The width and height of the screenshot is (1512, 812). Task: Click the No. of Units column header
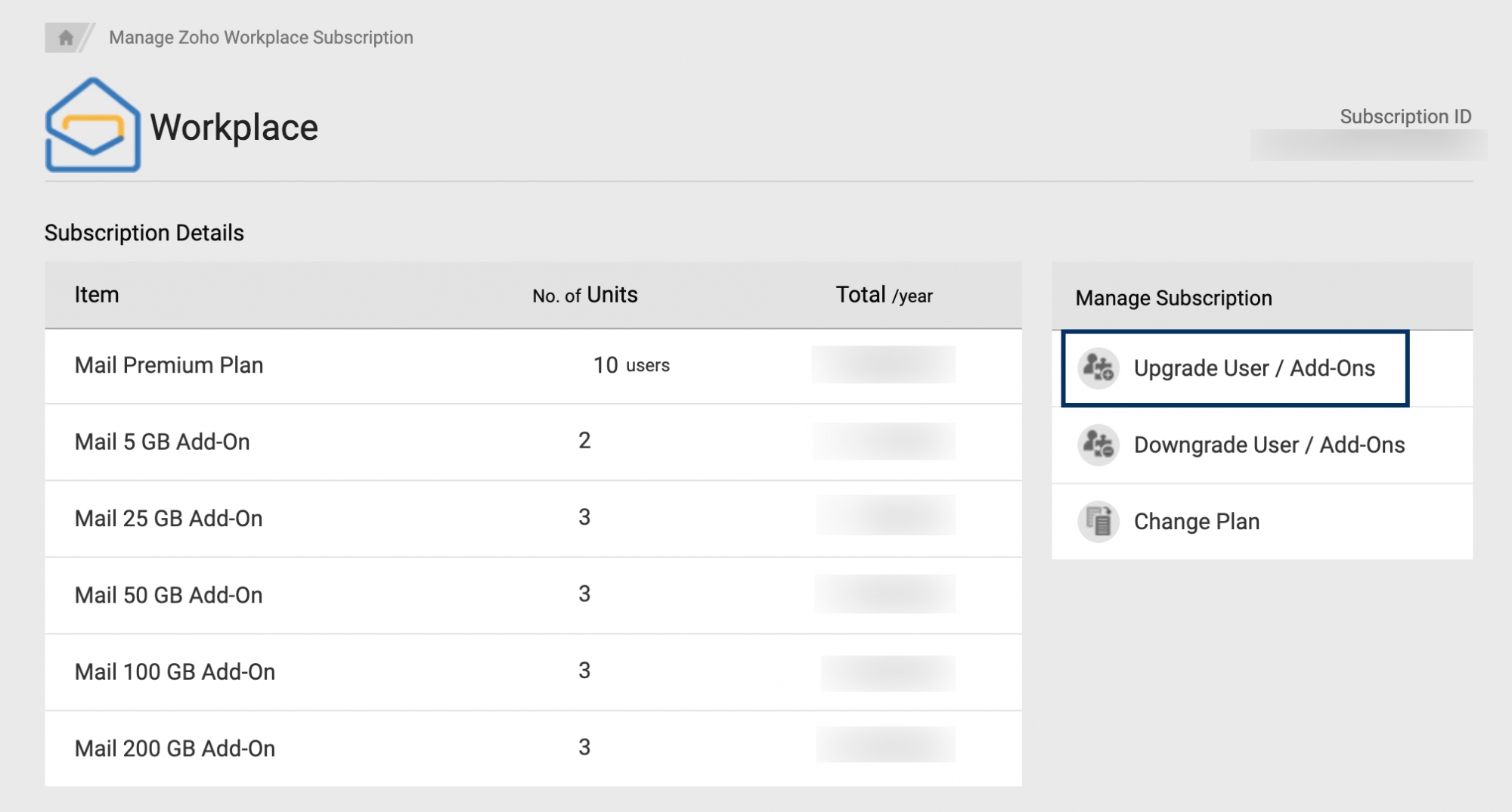585,295
